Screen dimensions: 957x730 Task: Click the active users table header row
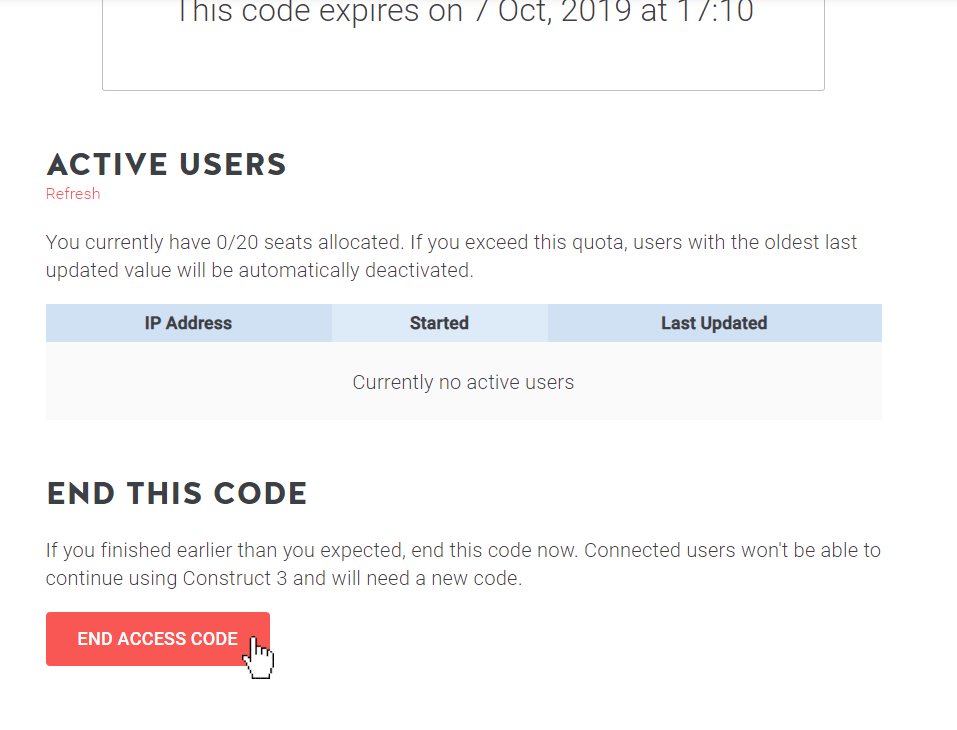[x=463, y=322]
